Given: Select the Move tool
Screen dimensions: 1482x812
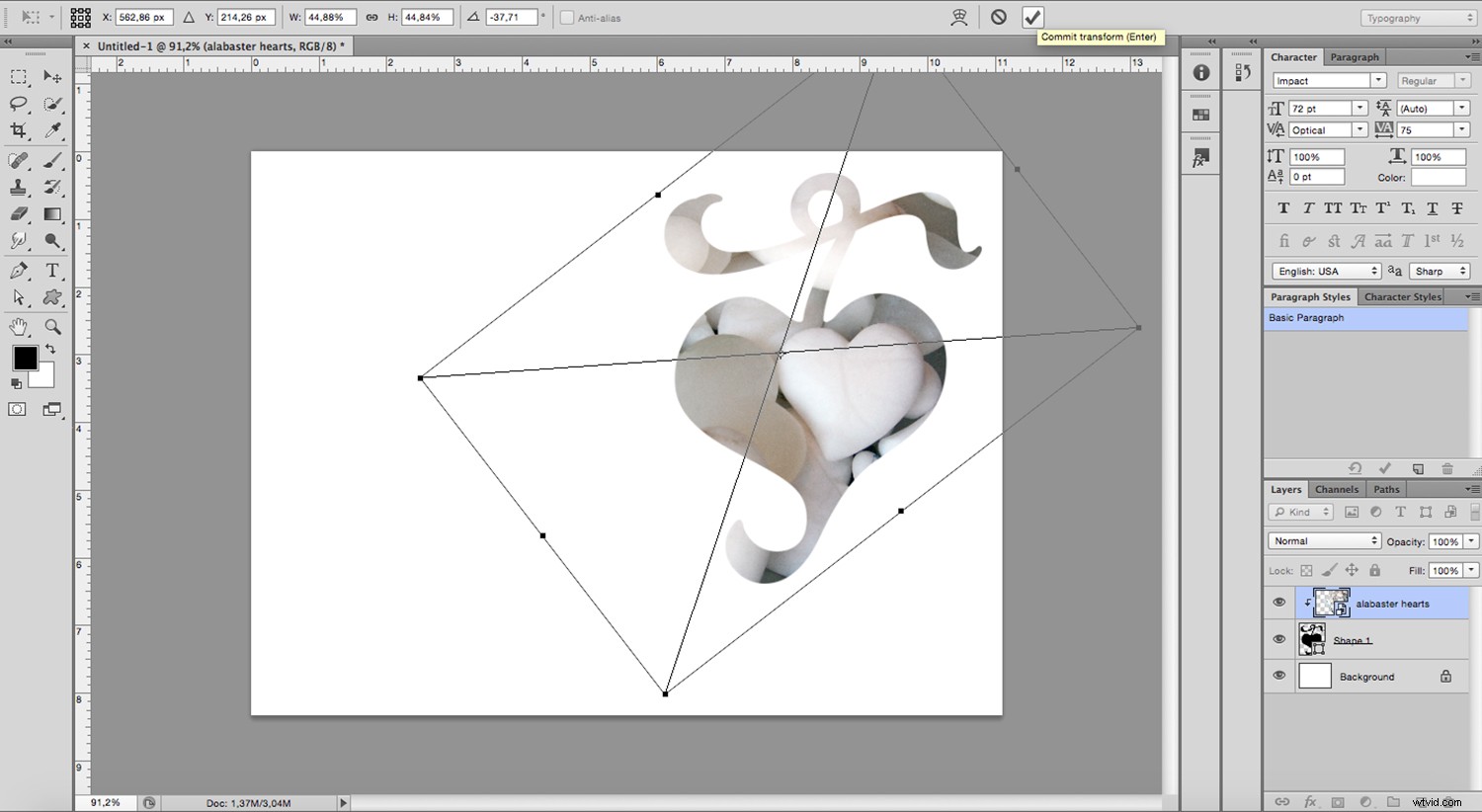Looking at the screenshot, I should coord(52,77).
